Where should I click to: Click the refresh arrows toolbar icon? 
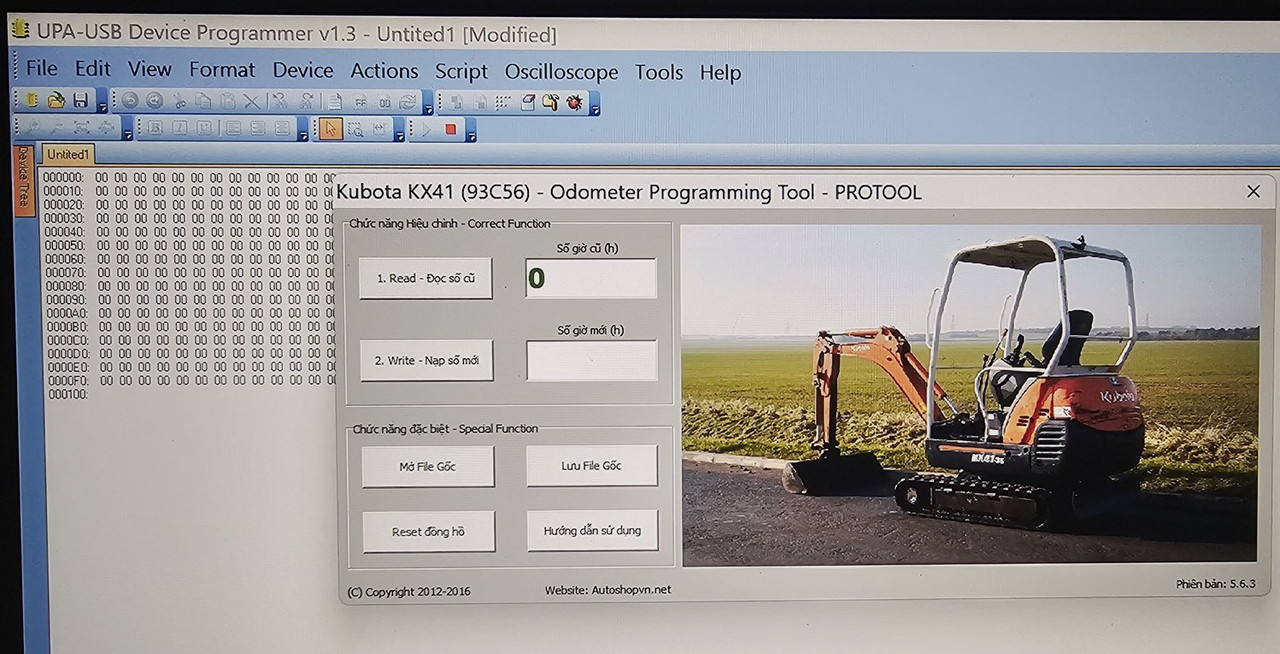click(408, 102)
